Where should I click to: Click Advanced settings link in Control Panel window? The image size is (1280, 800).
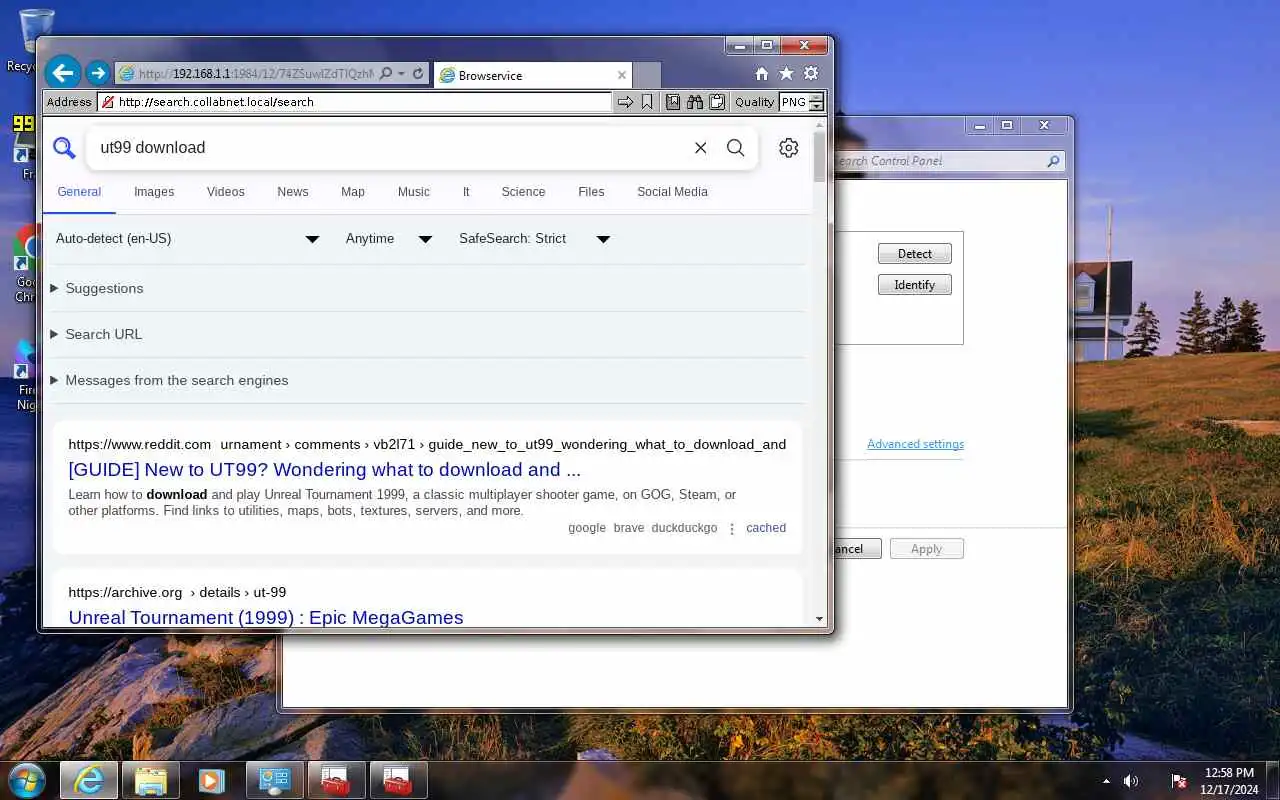click(x=915, y=444)
